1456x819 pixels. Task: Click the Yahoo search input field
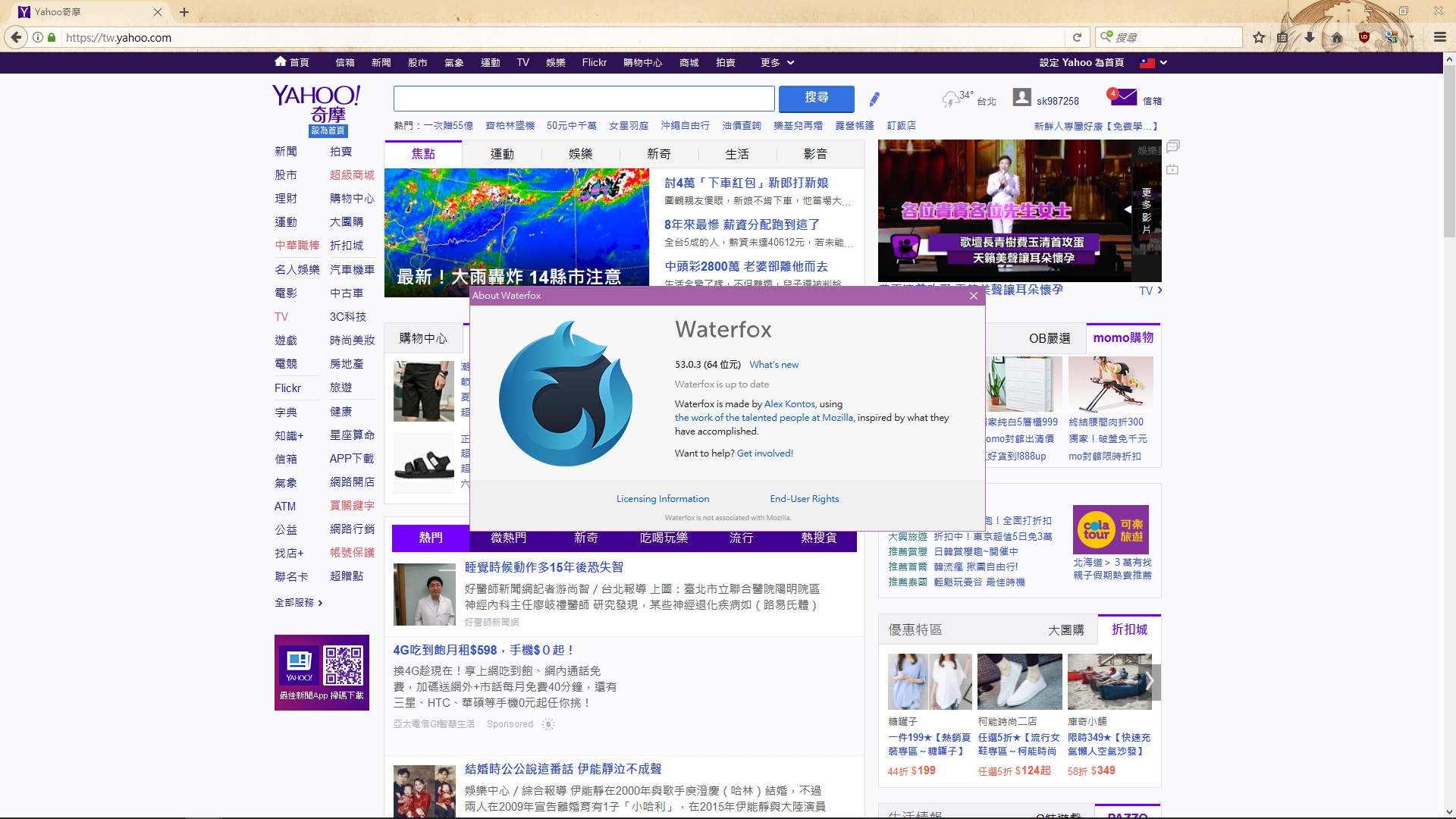(x=584, y=99)
